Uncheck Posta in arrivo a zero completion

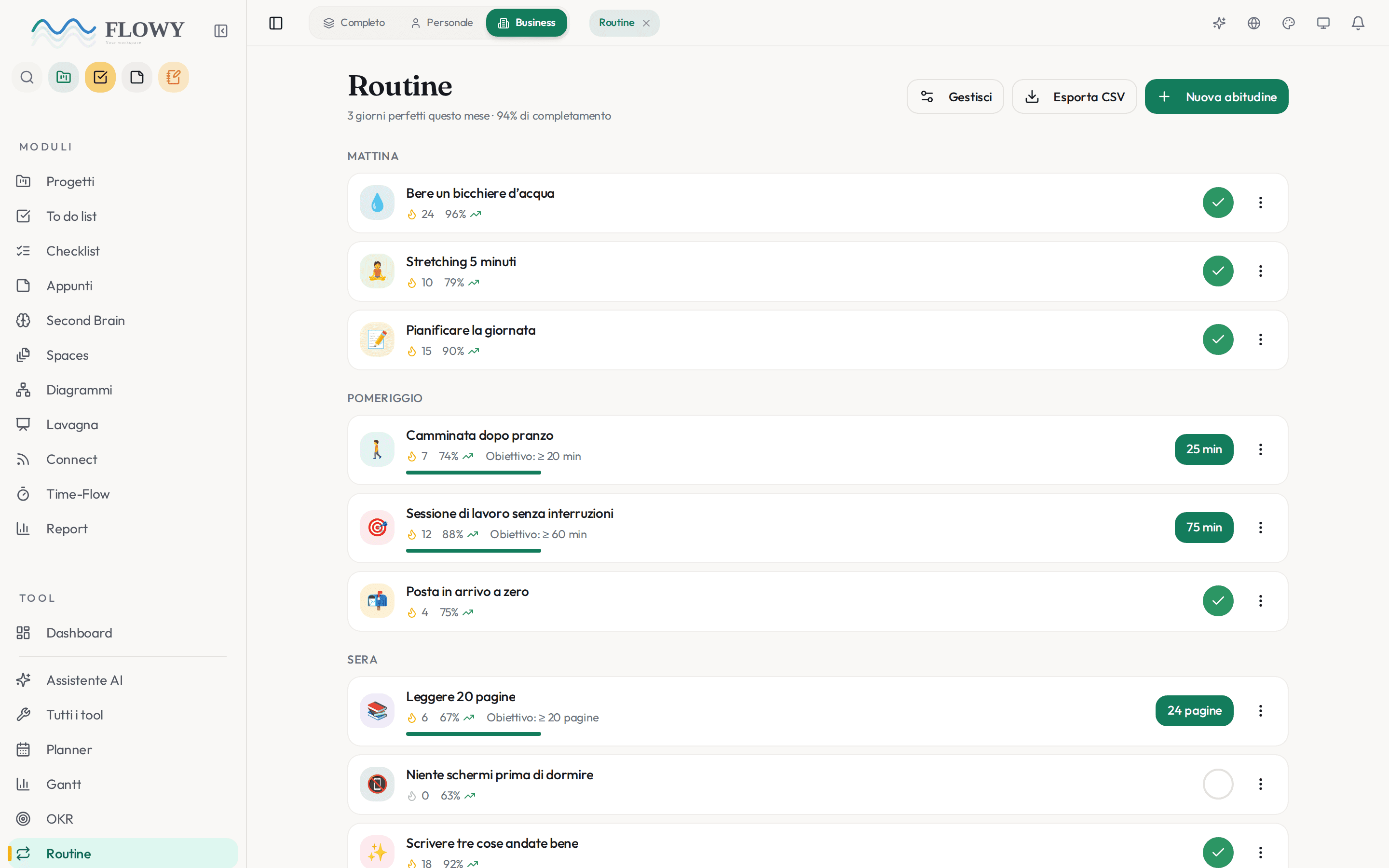click(1218, 600)
